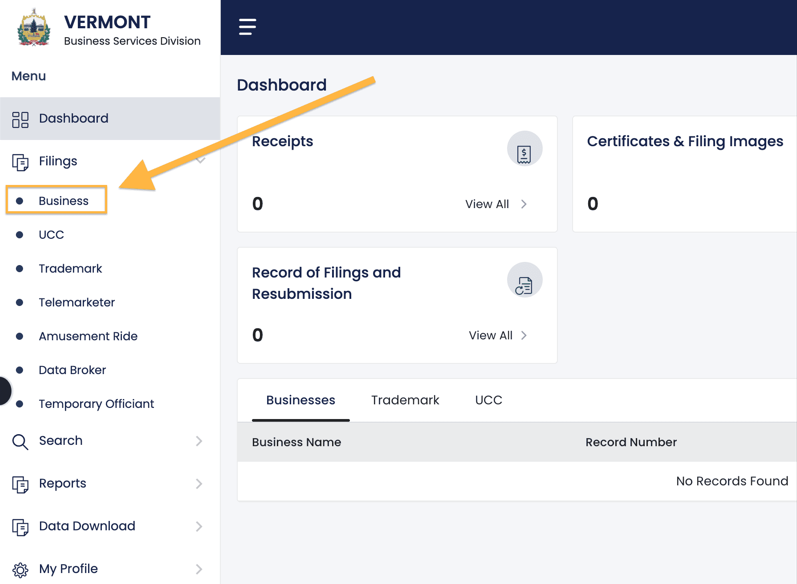Click the My Profile gear icon
Viewport: 797px width, 584px height.
point(20,569)
